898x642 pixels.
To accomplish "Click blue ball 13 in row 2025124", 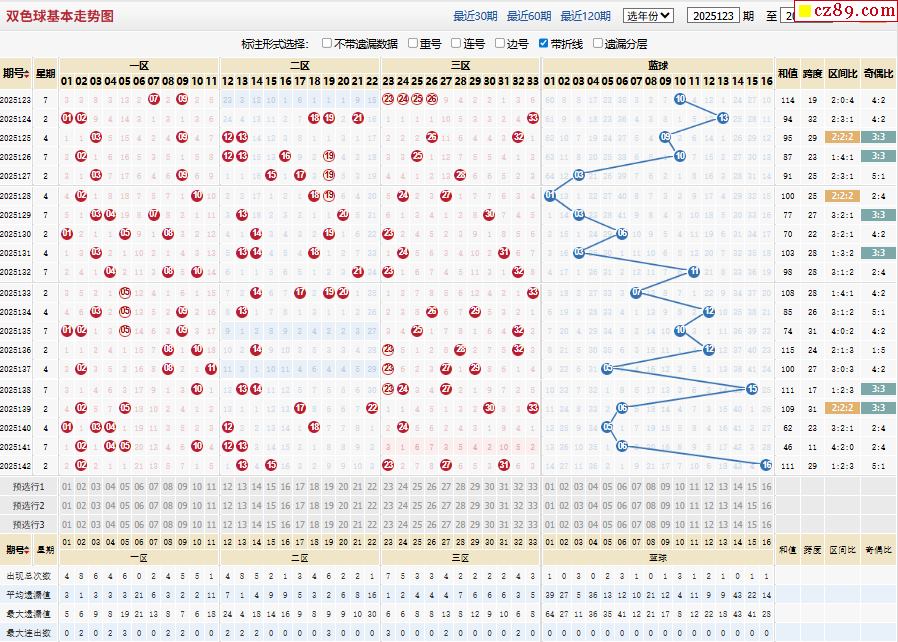I will [723, 118].
